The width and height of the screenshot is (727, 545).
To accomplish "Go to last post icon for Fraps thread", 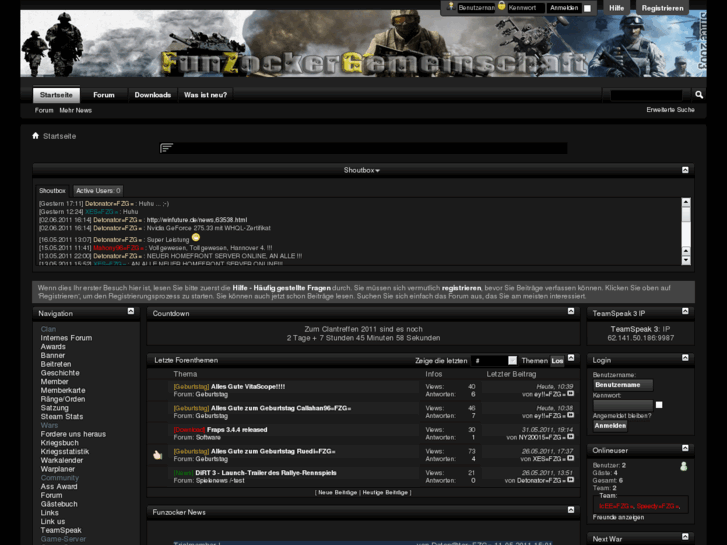I will click(571, 436).
